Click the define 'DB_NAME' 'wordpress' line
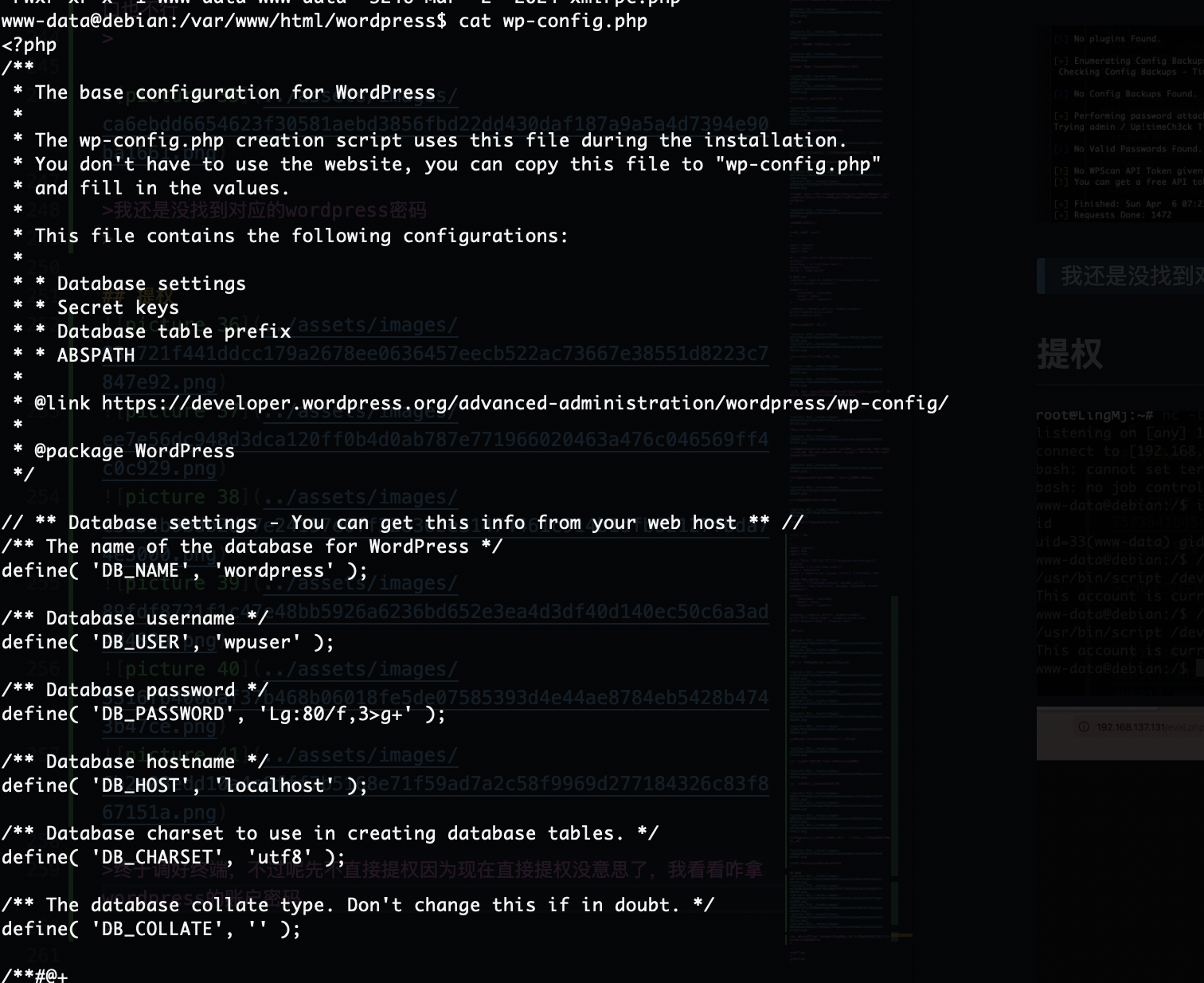The height and width of the screenshot is (983, 1204). point(185,570)
